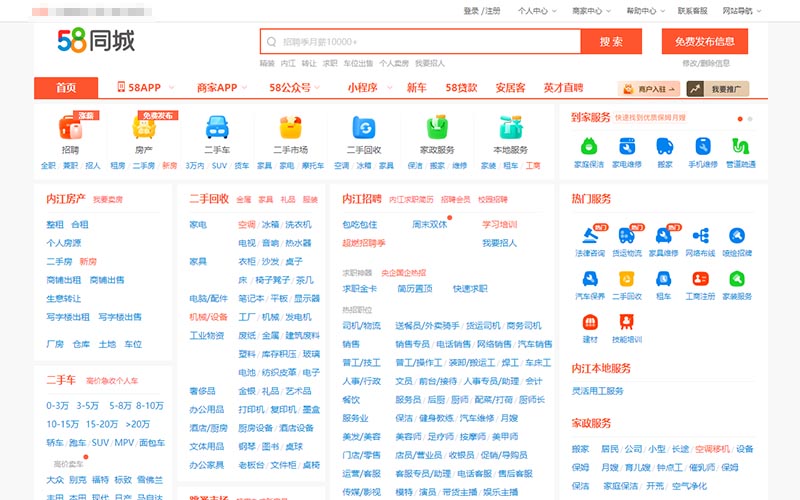The height and width of the screenshot is (500, 800).
Task: Expand the 商家APP menu arrow
Action: click(244, 88)
